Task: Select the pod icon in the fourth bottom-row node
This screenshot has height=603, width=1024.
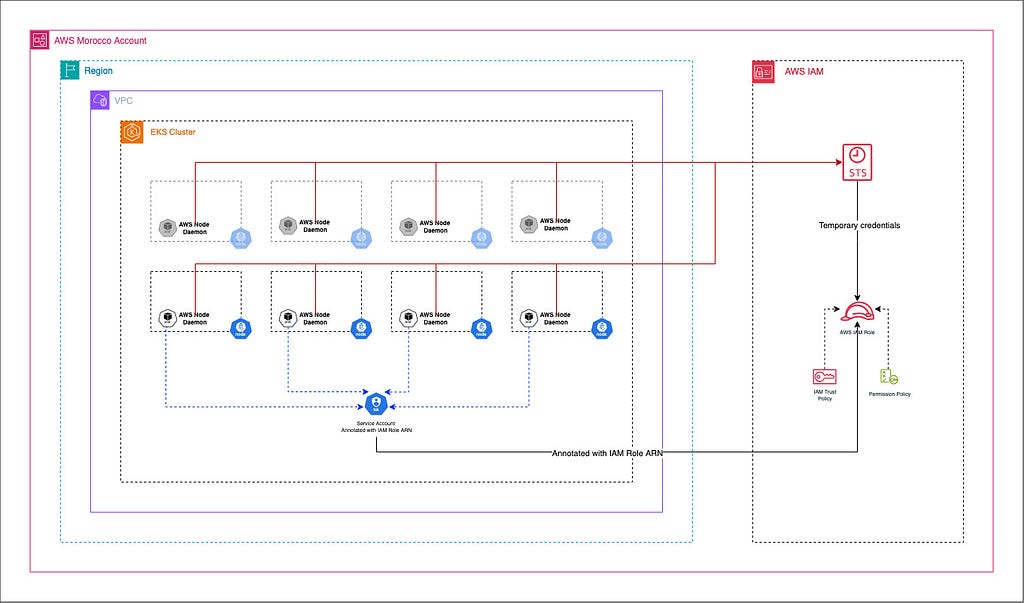Action: click(528, 318)
